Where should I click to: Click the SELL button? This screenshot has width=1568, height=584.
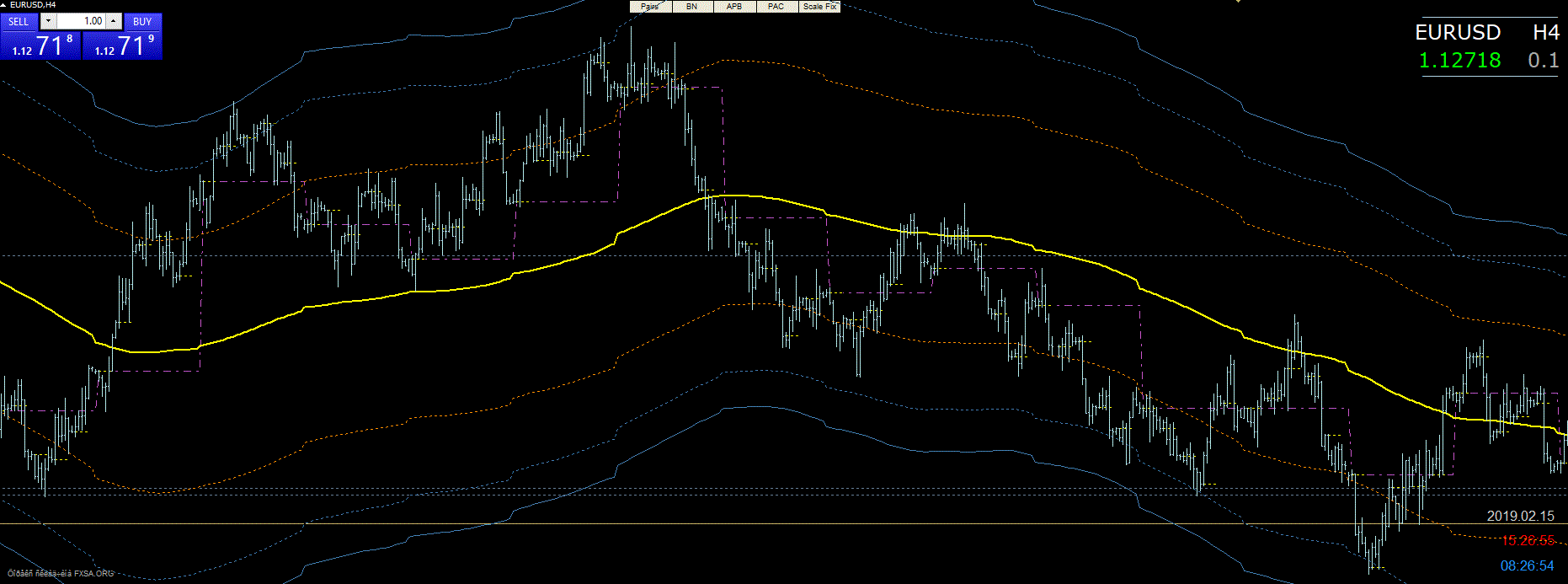(x=19, y=21)
